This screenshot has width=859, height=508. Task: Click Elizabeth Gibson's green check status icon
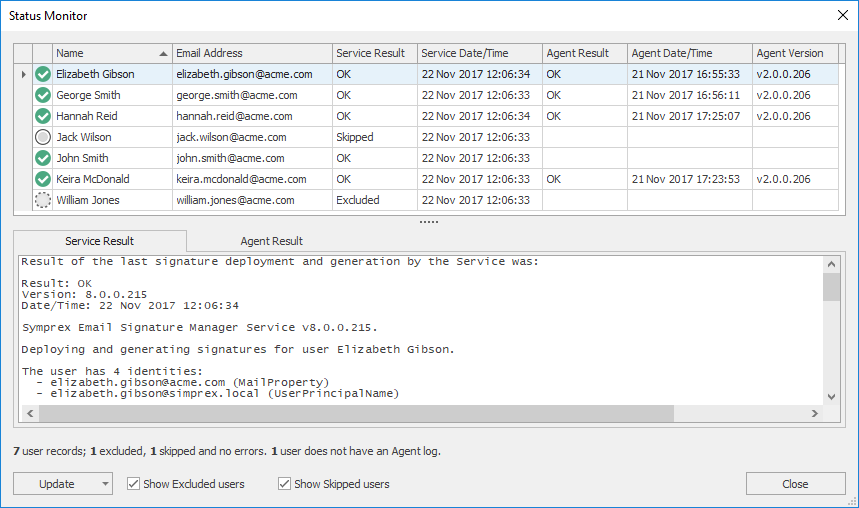pyautogui.click(x=42, y=74)
